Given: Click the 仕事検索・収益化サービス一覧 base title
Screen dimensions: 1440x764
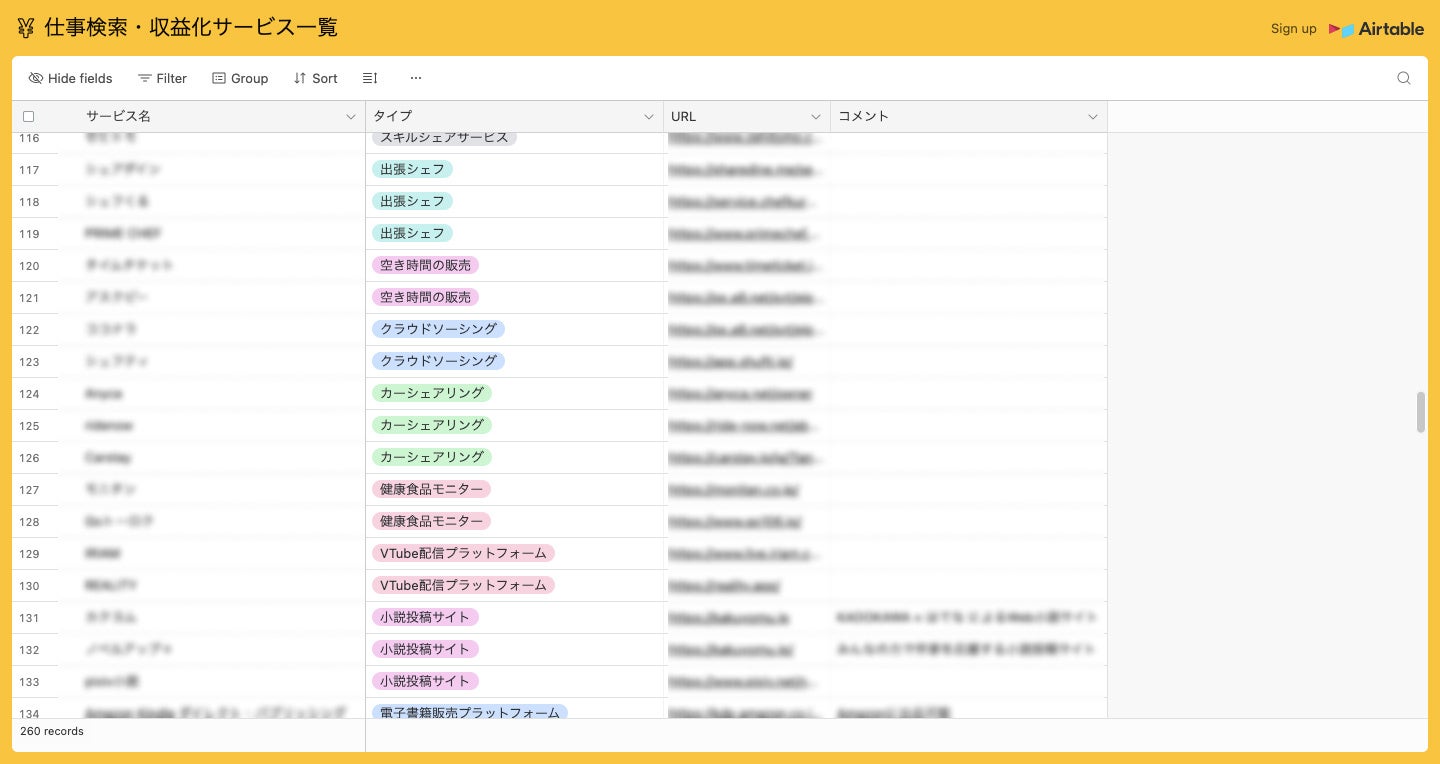Looking at the screenshot, I should 188,28.
